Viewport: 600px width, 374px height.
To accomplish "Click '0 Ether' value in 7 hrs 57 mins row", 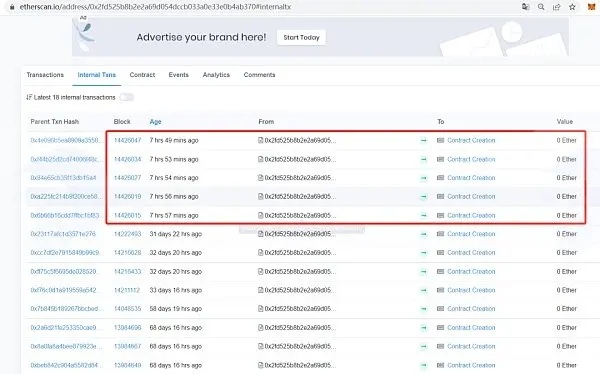I will pyautogui.click(x=566, y=216).
